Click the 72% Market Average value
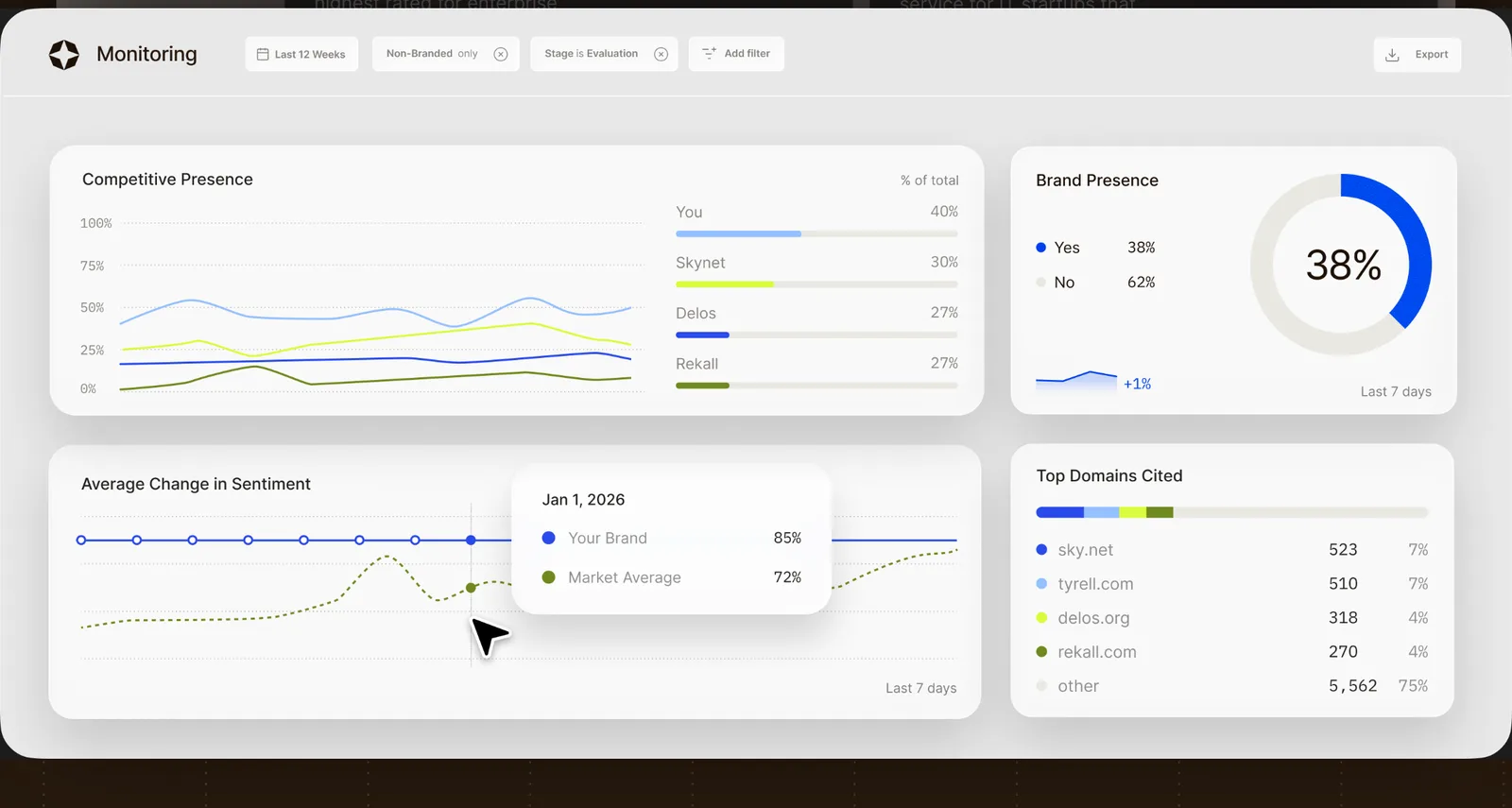 click(787, 577)
